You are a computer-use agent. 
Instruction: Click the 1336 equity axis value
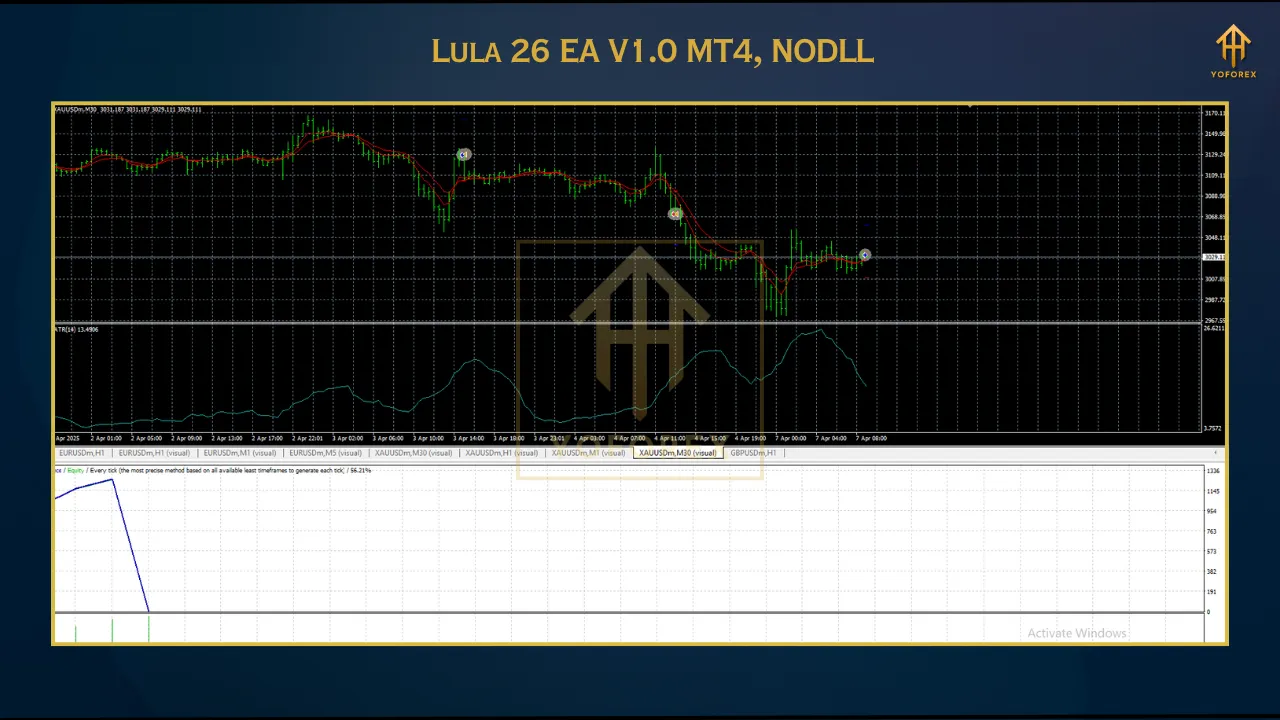point(1213,471)
